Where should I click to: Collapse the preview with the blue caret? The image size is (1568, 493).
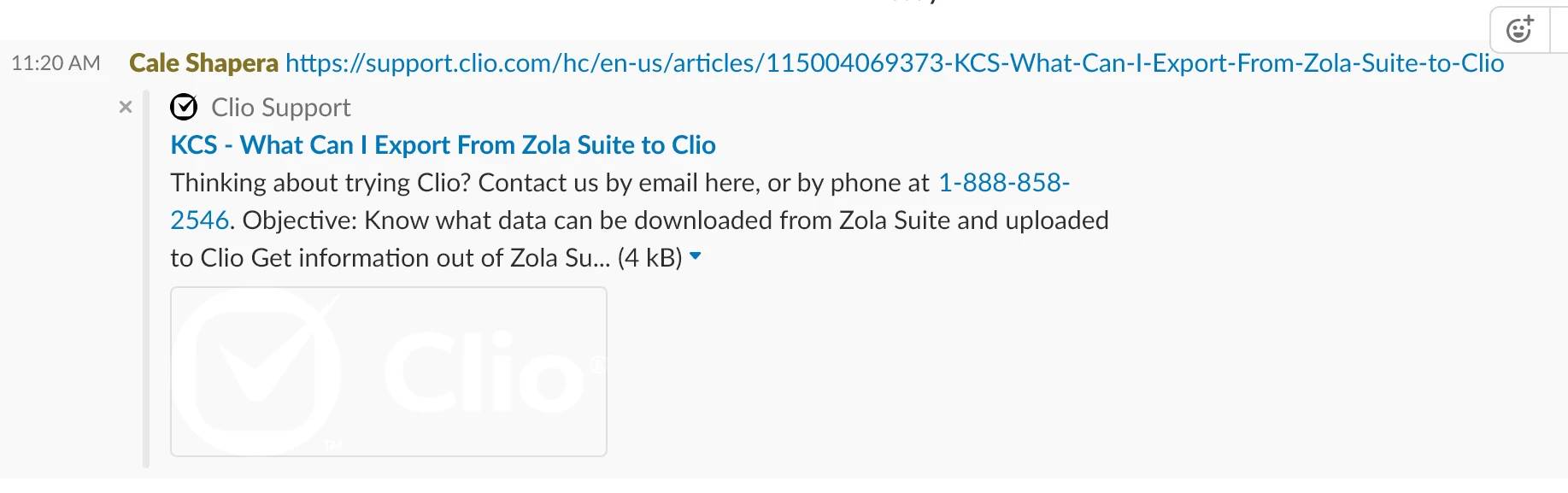[696, 255]
